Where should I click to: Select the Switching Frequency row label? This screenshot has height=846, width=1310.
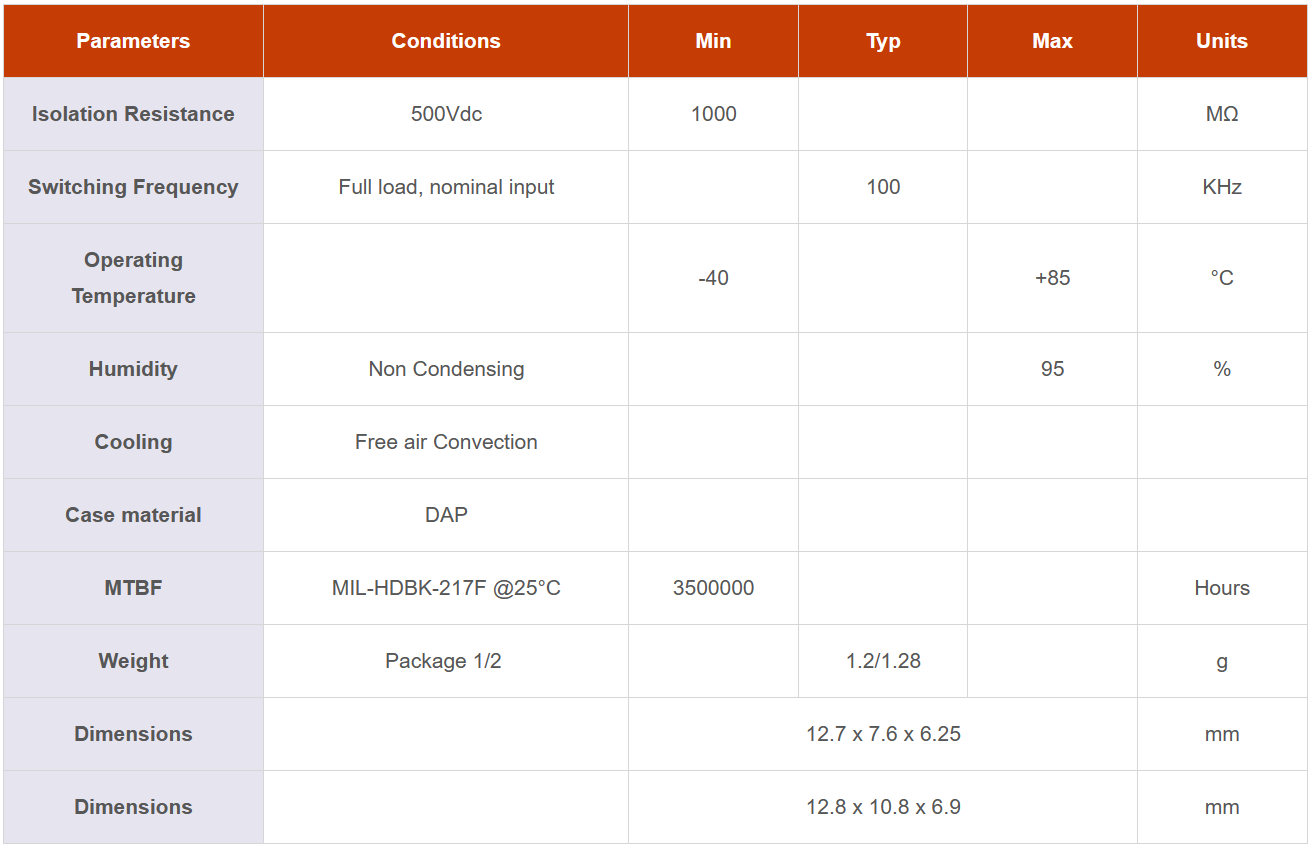click(133, 187)
